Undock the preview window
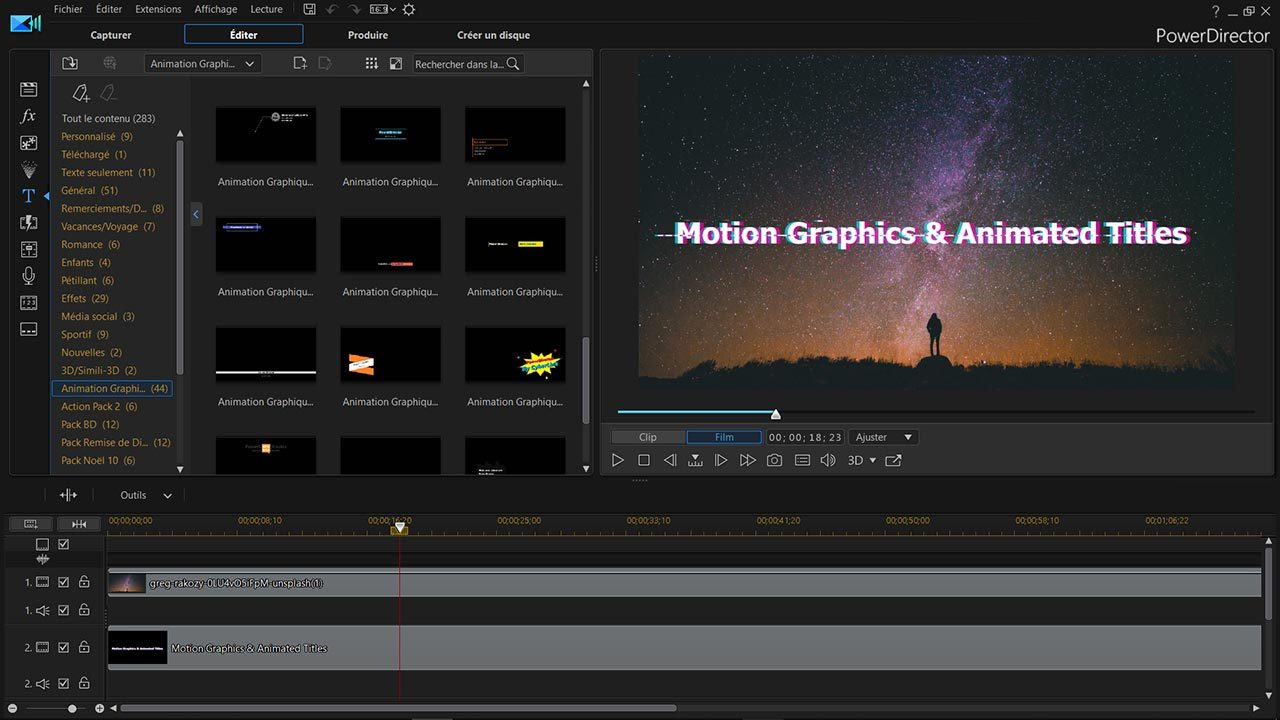The image size is (1280, 720). [893, 460]
